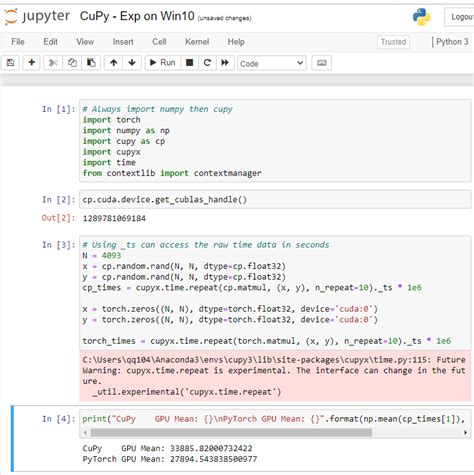Image resolution: width=474 pixels, height=475 pixels.
Task: Click the Logout button
Action: tap(461, 17)
